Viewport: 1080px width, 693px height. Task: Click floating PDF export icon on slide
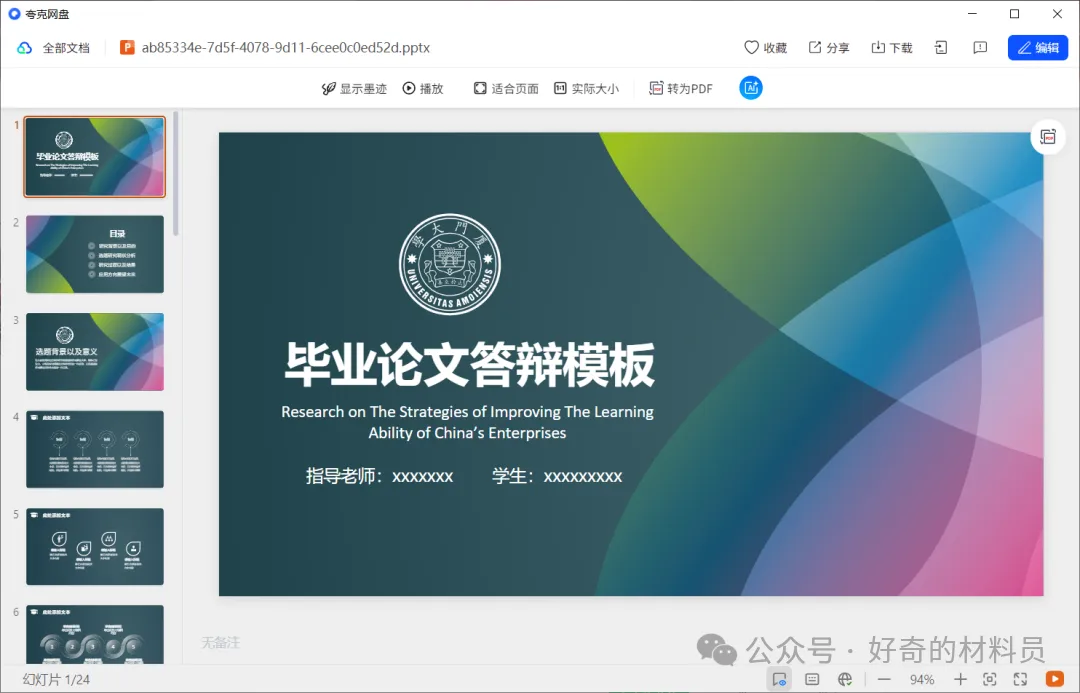[x=1048, y=137]
